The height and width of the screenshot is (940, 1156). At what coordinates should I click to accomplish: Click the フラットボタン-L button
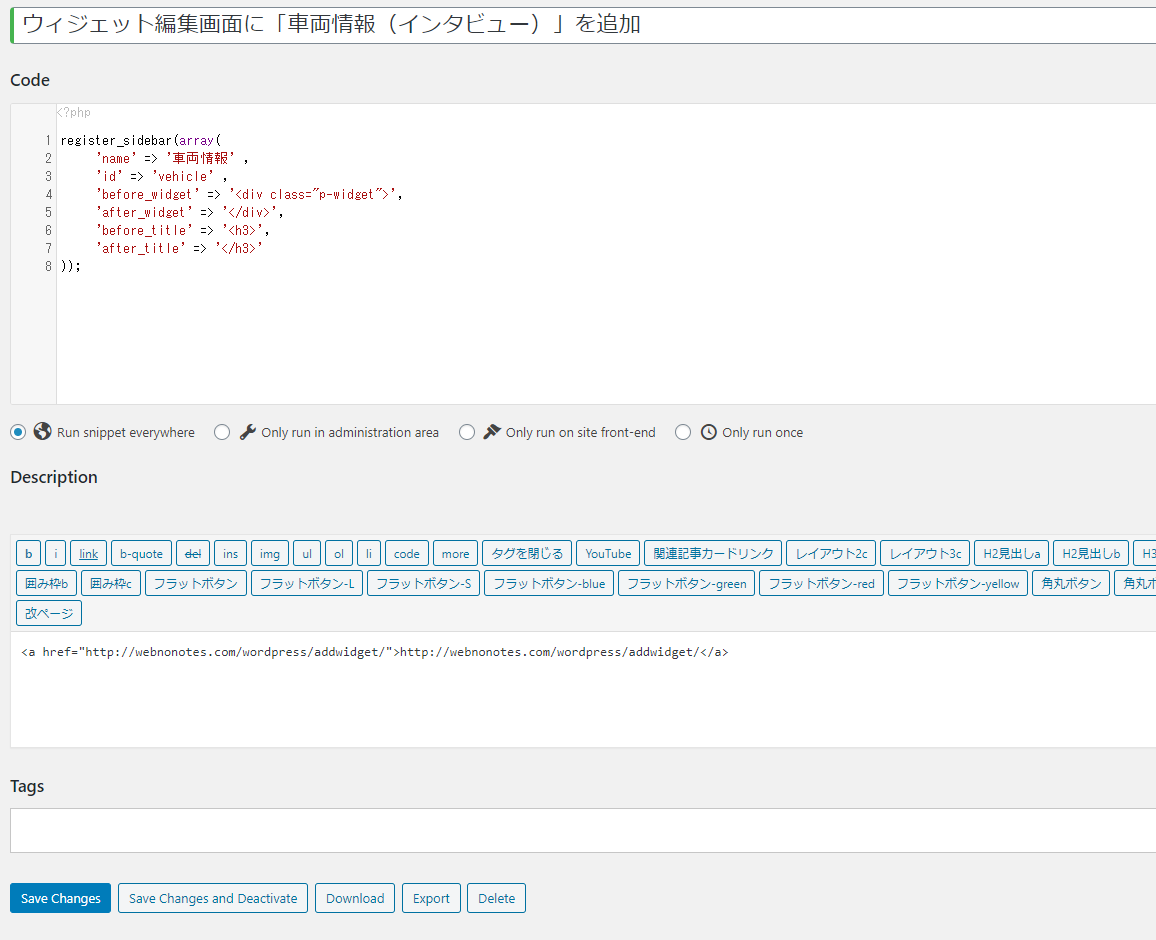pyautogui.click(x=307, y=583)
